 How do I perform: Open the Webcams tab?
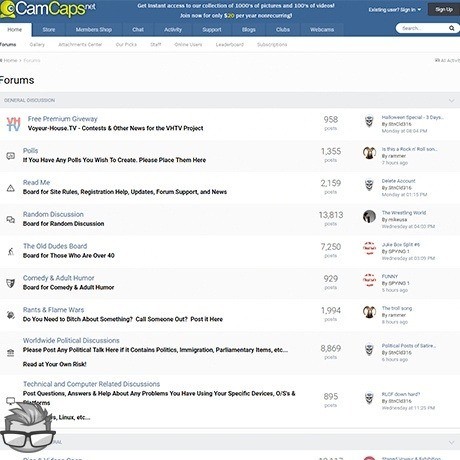pos(322,29)
